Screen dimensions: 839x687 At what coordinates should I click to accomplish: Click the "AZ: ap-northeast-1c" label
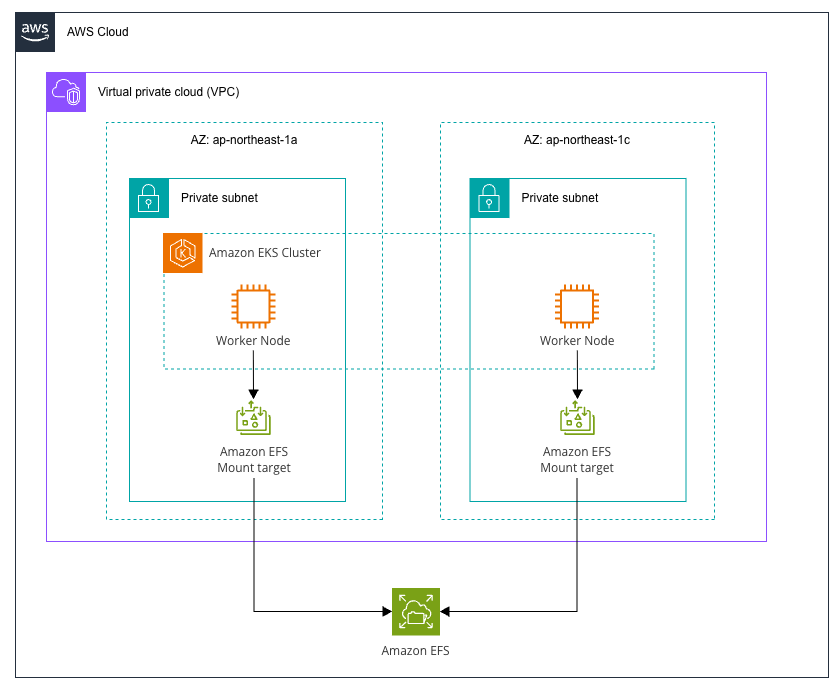577,140
